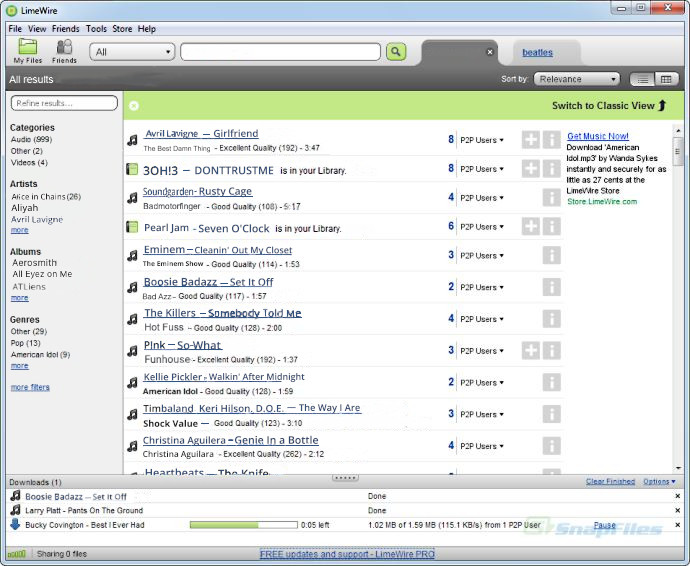Expand P2P Users dropdown for 3OH!3

click(x=482, y=169)
